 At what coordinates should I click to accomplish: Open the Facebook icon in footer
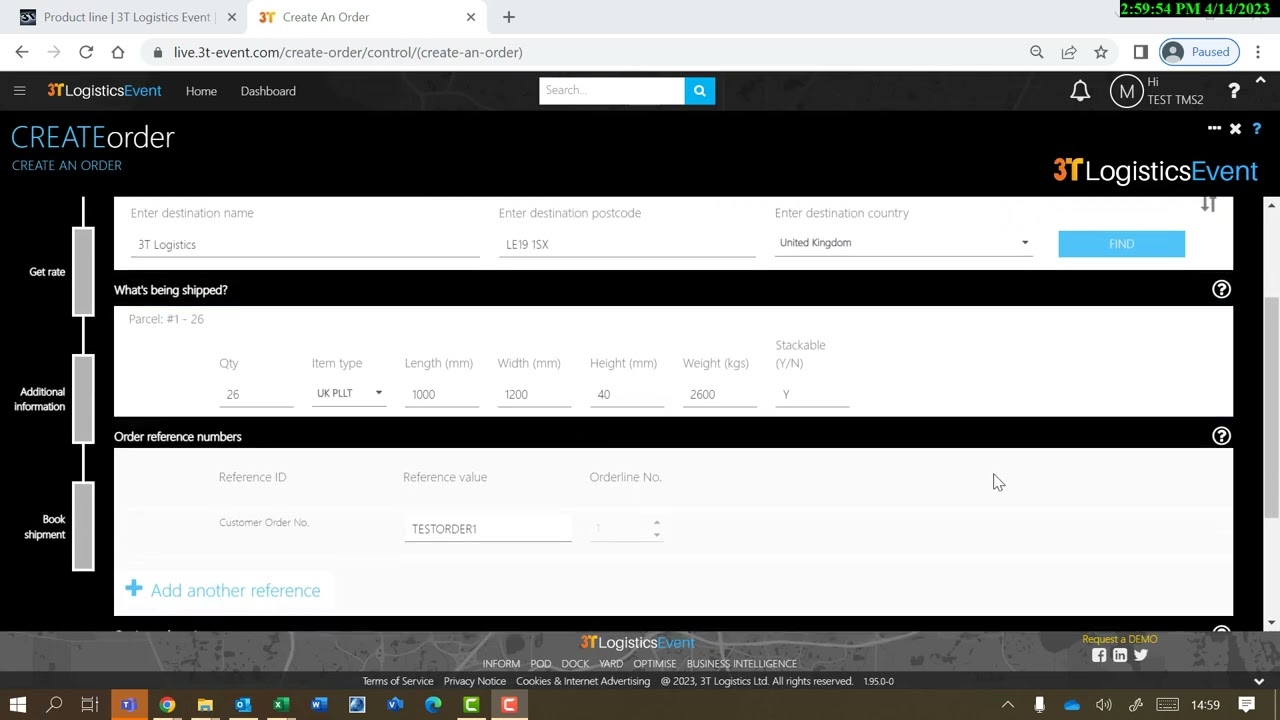tap(1099, 655)
